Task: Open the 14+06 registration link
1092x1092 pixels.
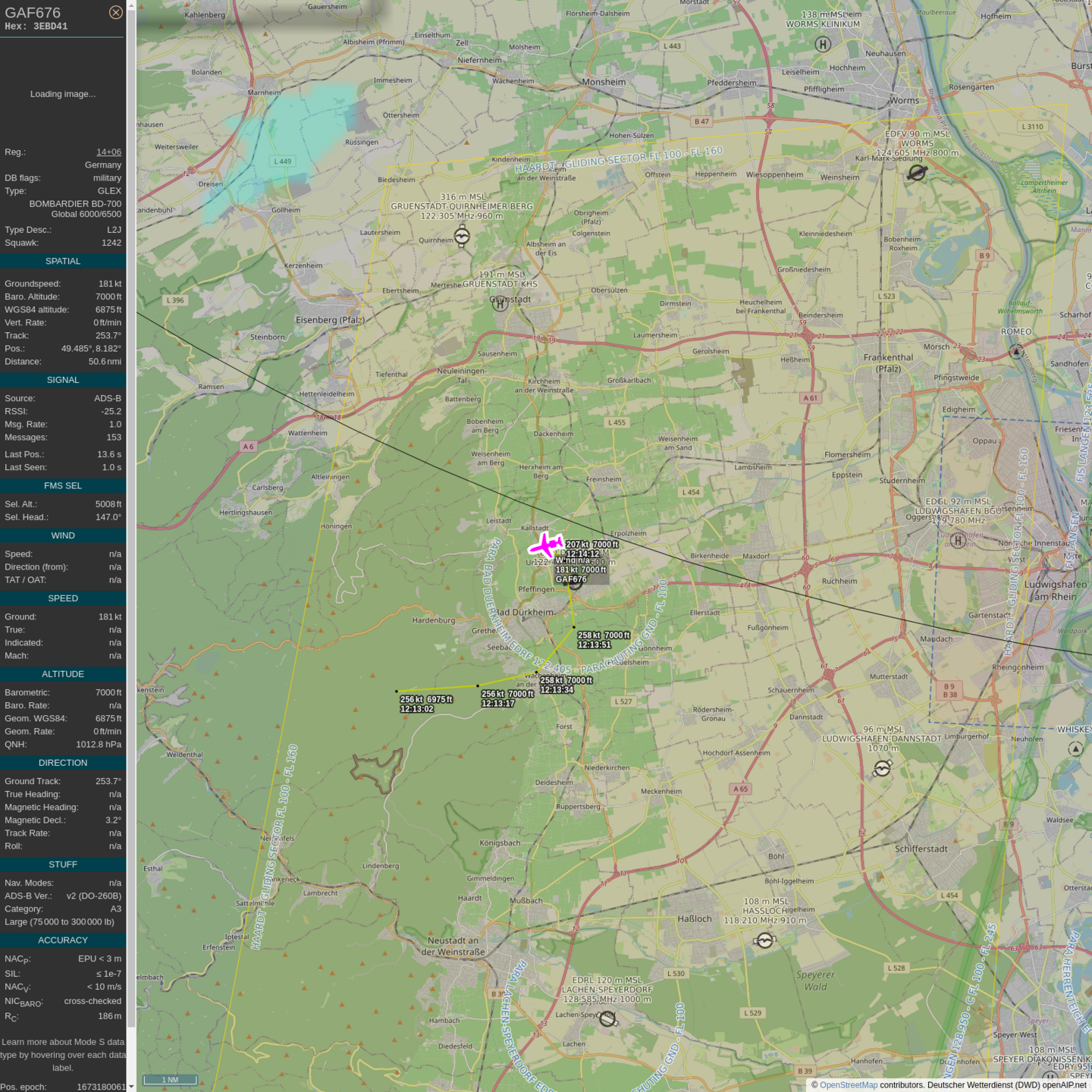Action: 108,152
